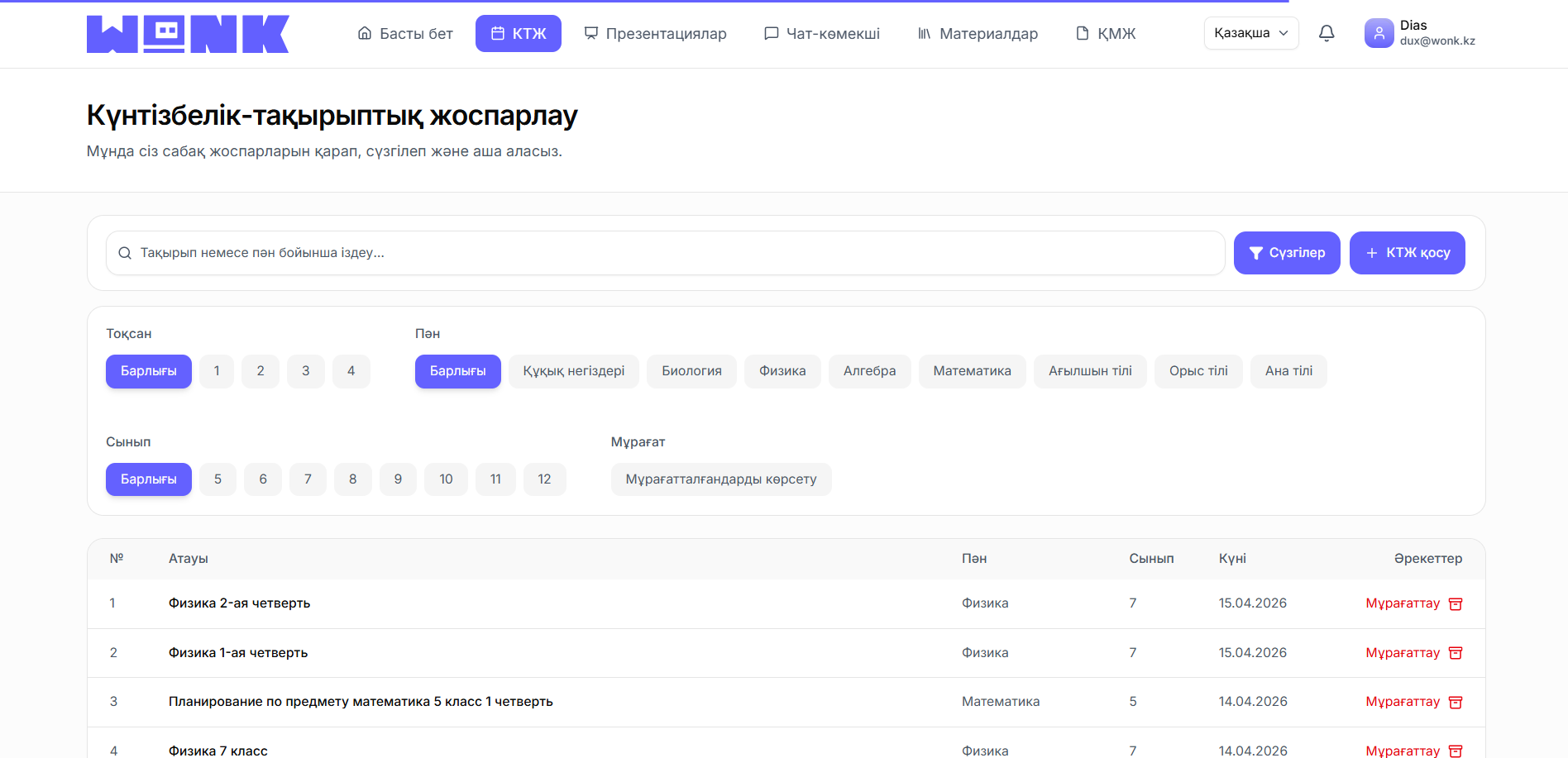Filter by Физика subject chip
1568x758 pixels.
(x=782, y=371)
